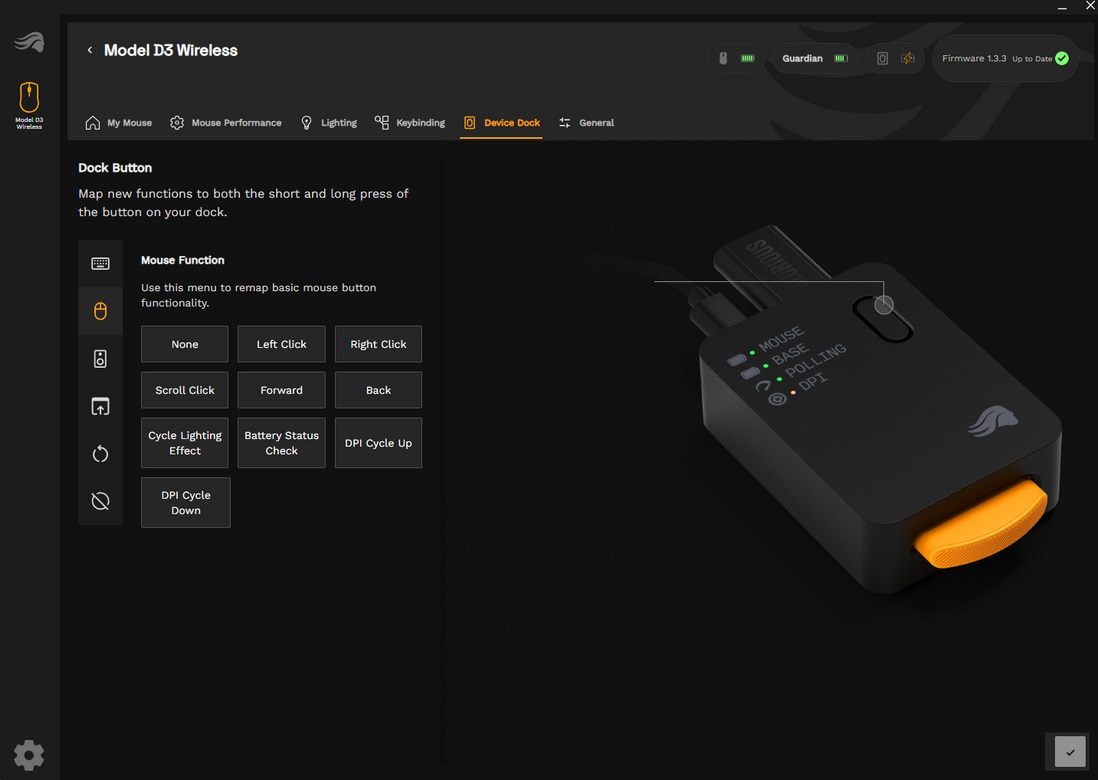This screenshot has height=780, width=1098.
Task: Assign the Forward function
Action: pos(282,390)
